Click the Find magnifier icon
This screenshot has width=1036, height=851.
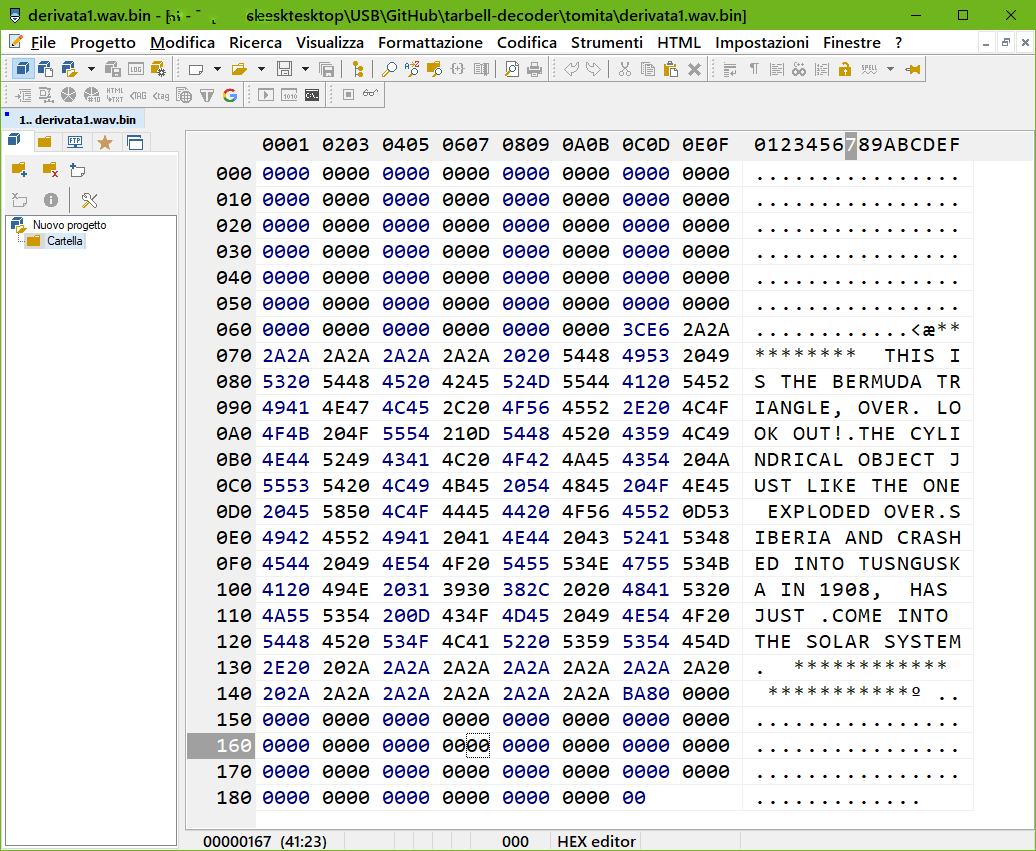click(x=389, y=69)
